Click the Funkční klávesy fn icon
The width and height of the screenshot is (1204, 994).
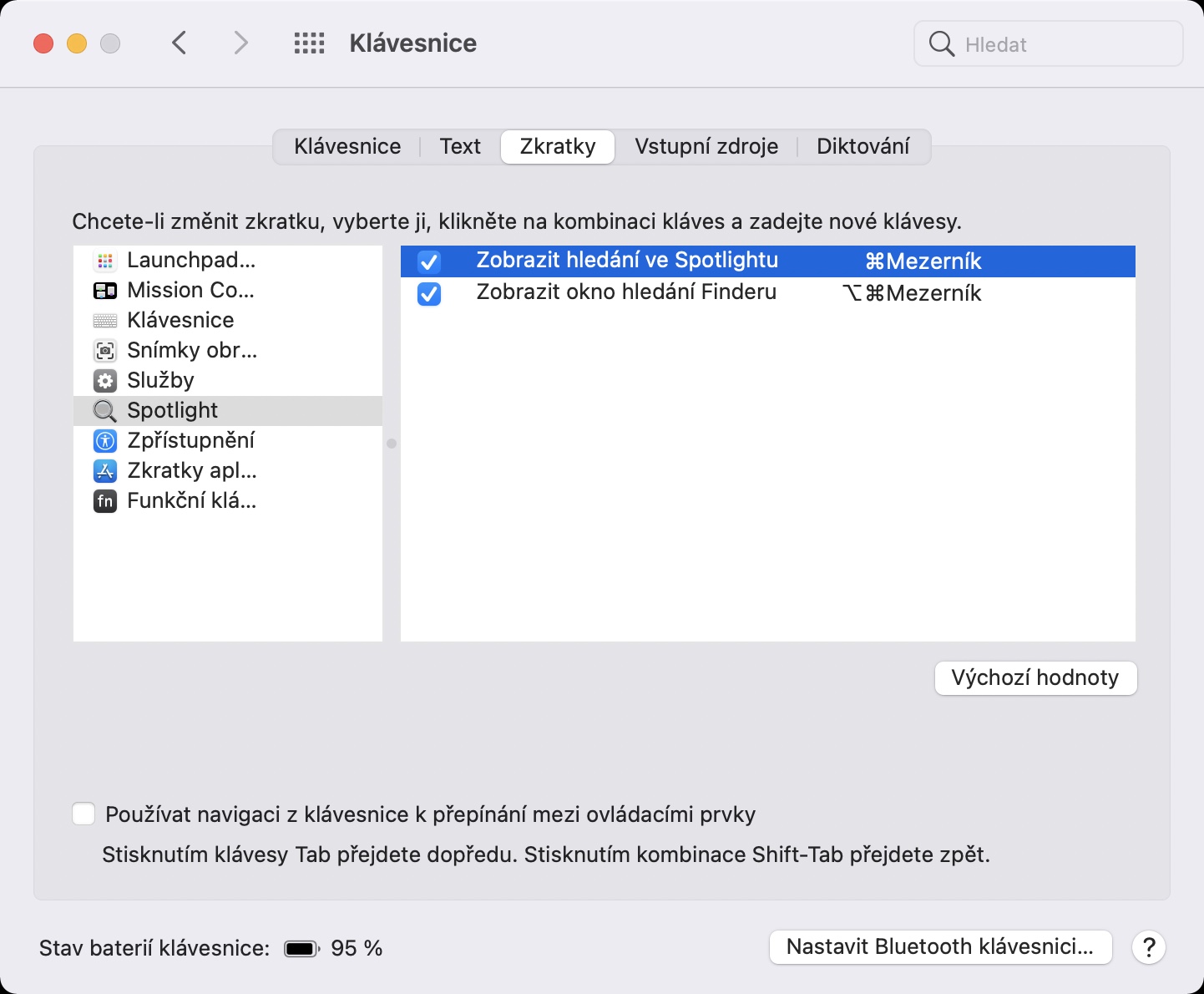pyautogui.click(x=105, y=501)
